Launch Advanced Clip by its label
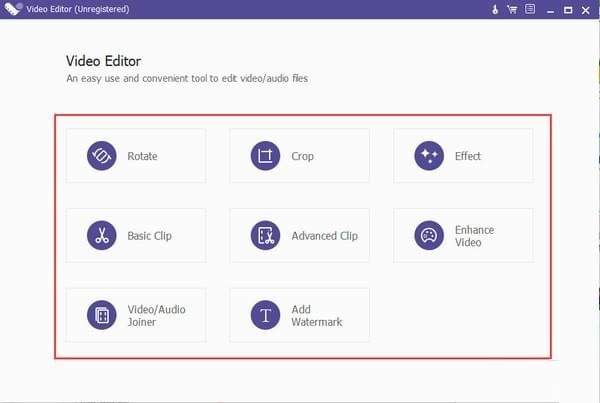Viewport: 600px width, 403px height. (324, 236)
